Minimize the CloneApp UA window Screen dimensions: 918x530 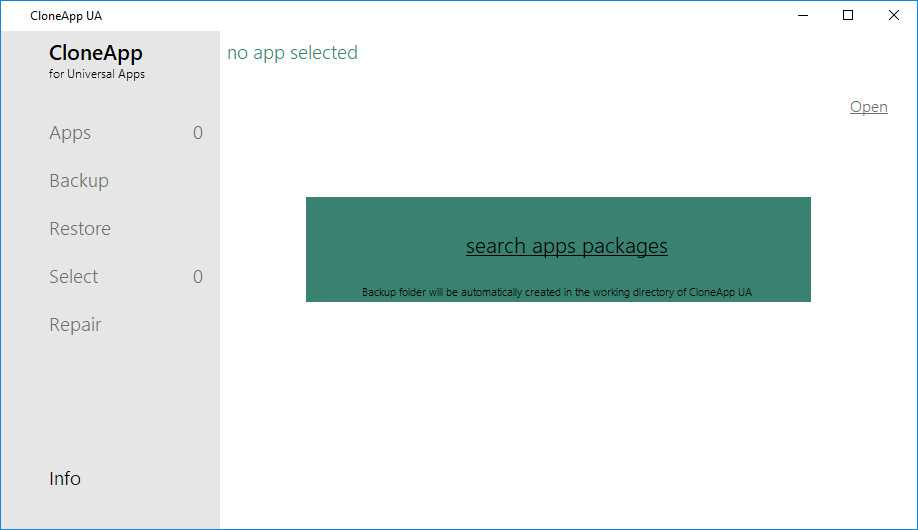pos(803,15)
